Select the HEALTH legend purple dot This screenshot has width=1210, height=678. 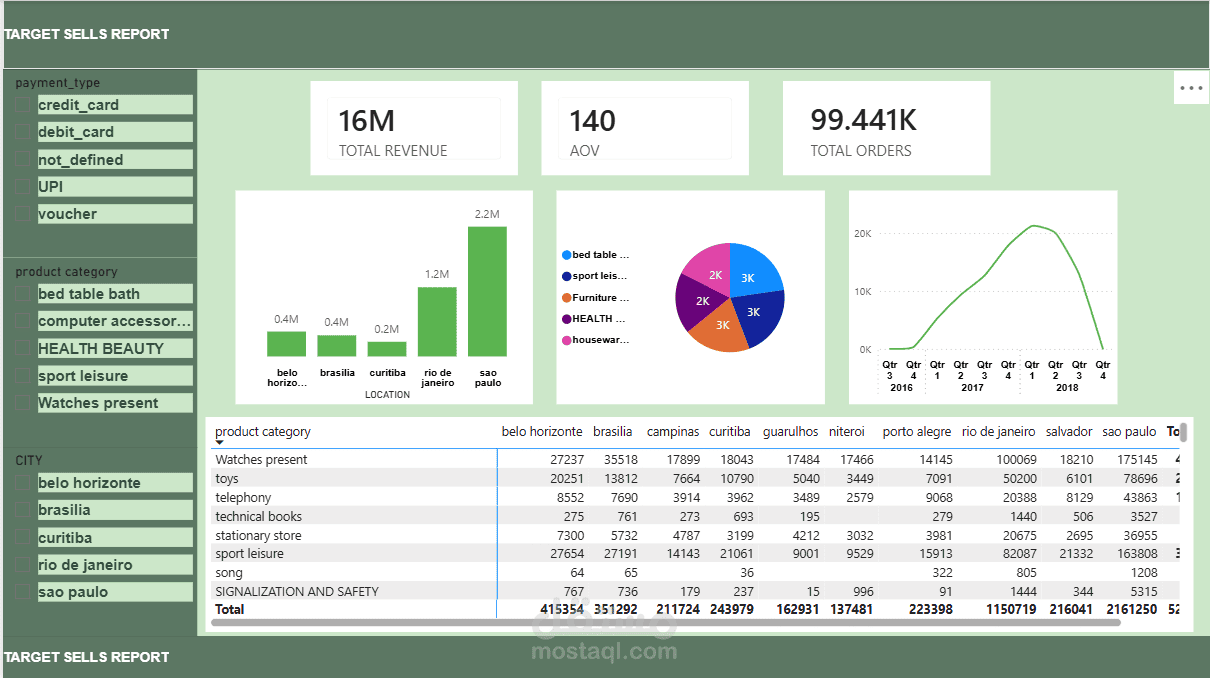[567, 319]
